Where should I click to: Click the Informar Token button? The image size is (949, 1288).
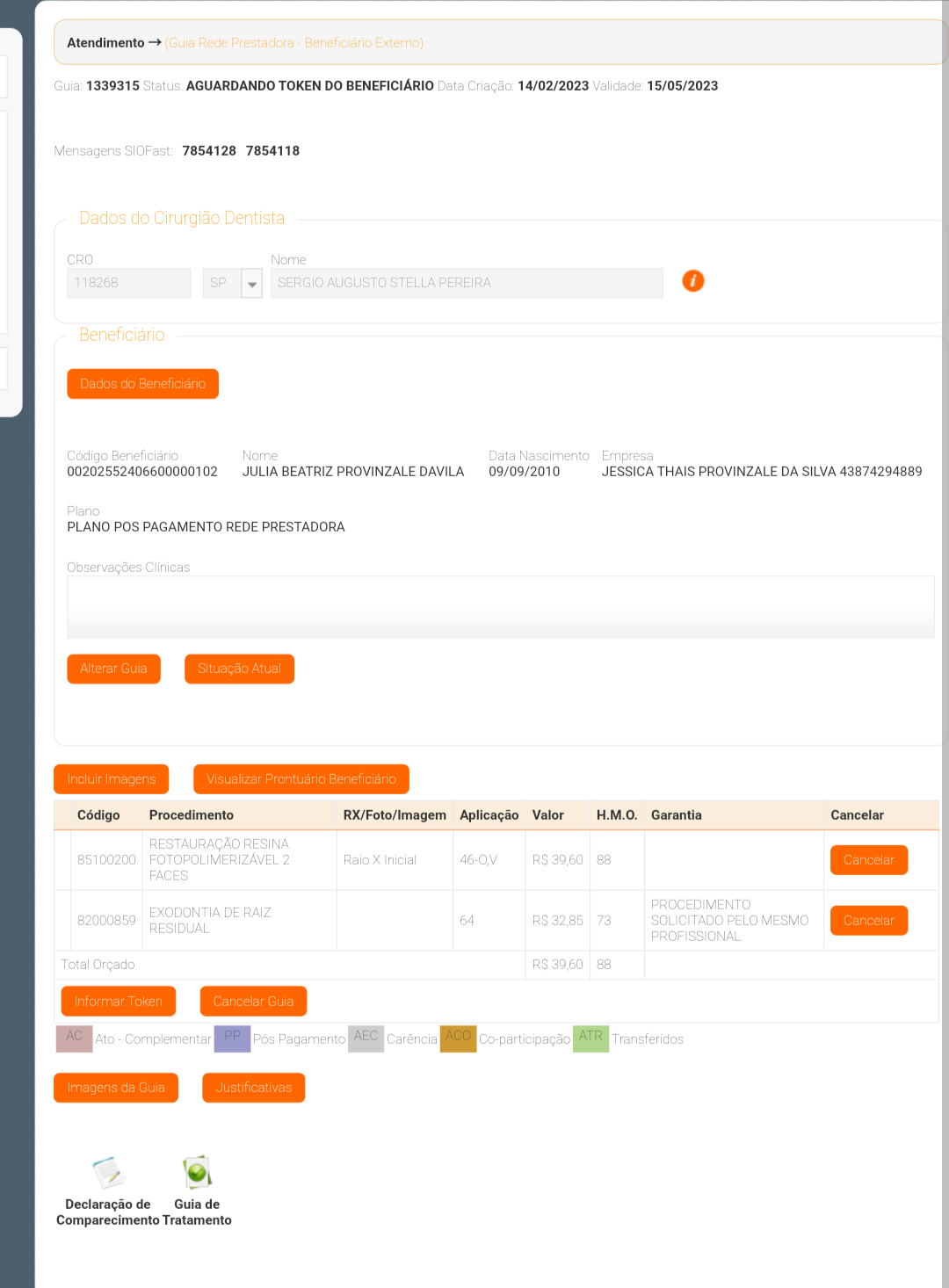click(119, 1002)
